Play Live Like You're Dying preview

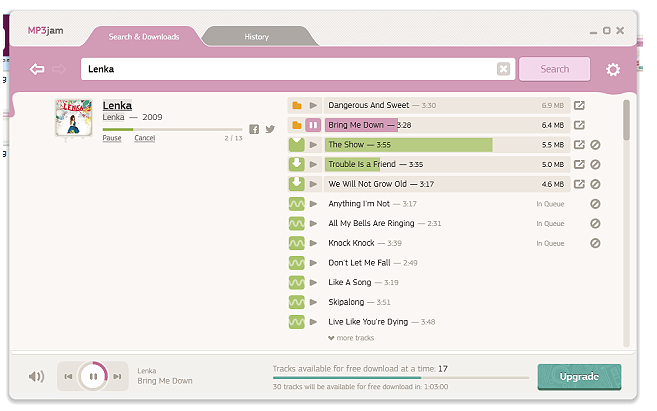[x=313, y=322]
